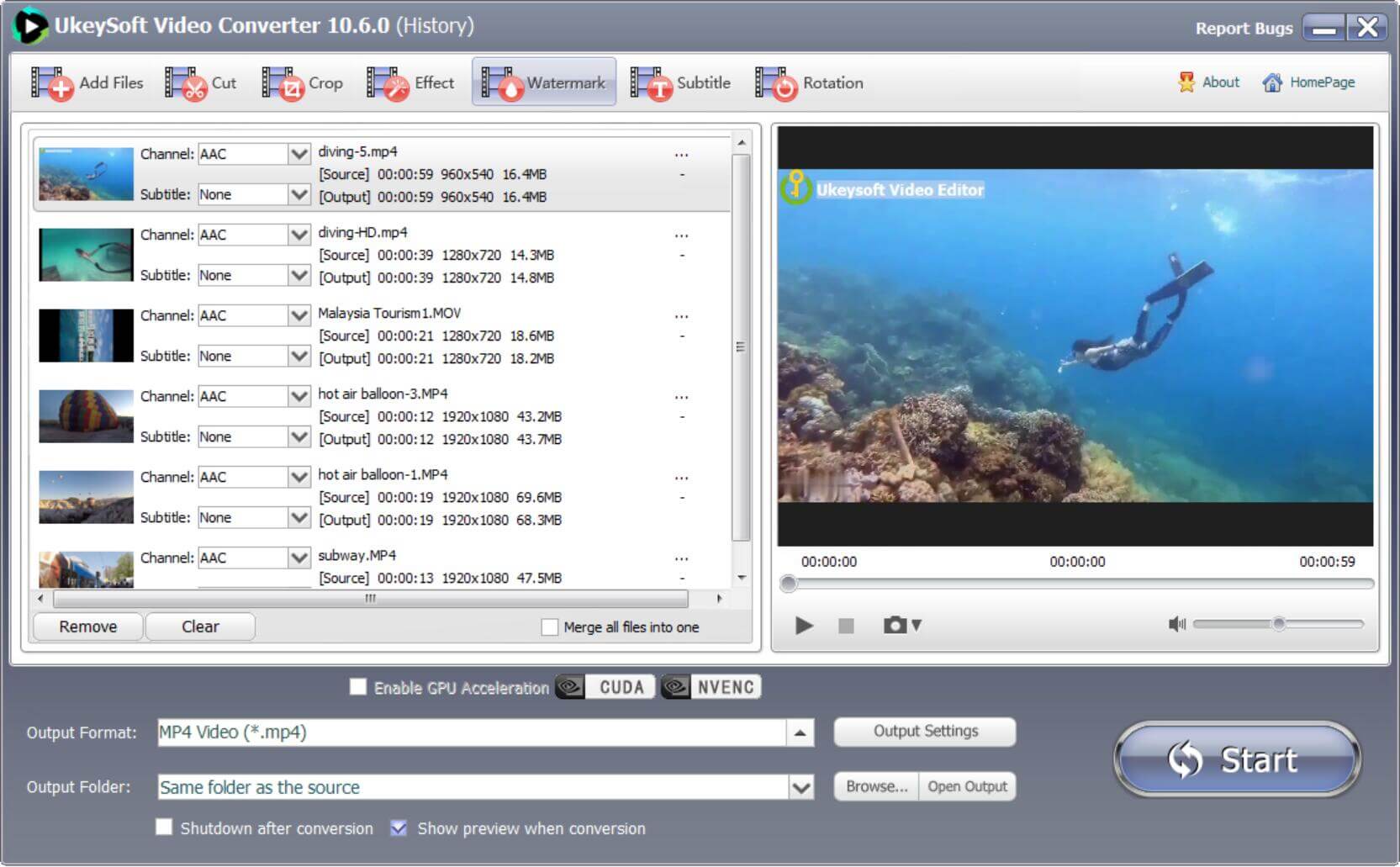The width and height of the screenshot is (1400, 867).
Task: Click the CUDA badge
Action: (605, 687)
